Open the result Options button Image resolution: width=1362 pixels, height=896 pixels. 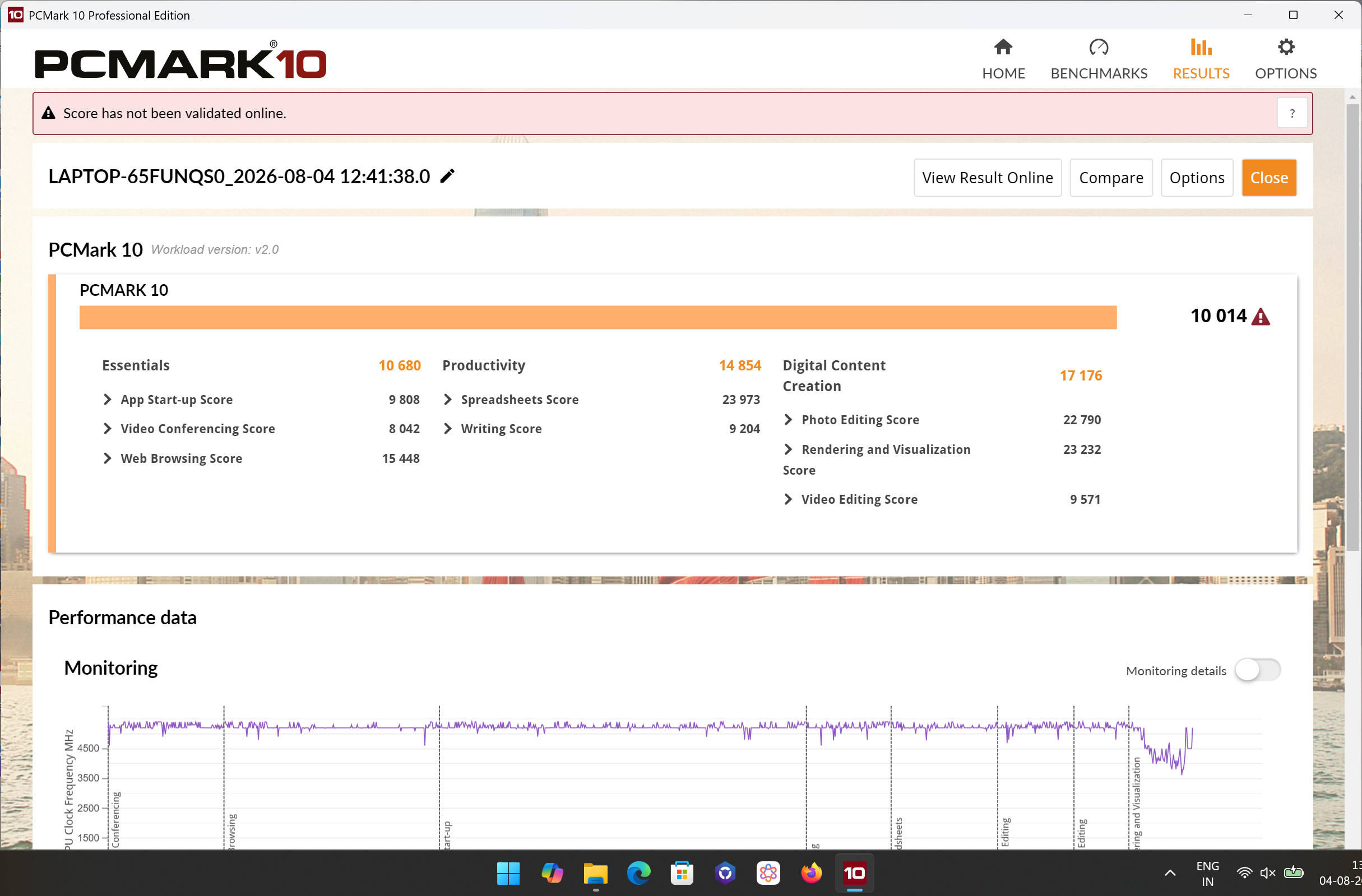point(1197,178)
